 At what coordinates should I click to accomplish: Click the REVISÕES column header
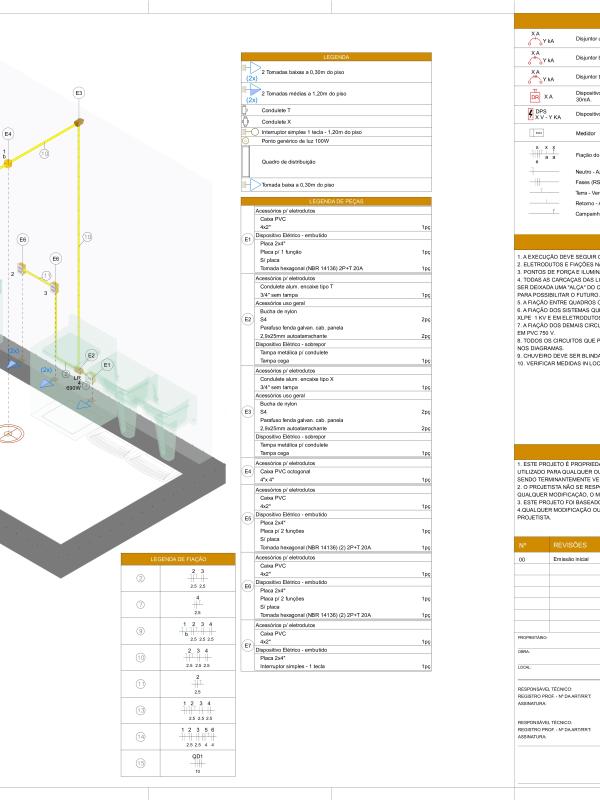click(x=570, y=545)
